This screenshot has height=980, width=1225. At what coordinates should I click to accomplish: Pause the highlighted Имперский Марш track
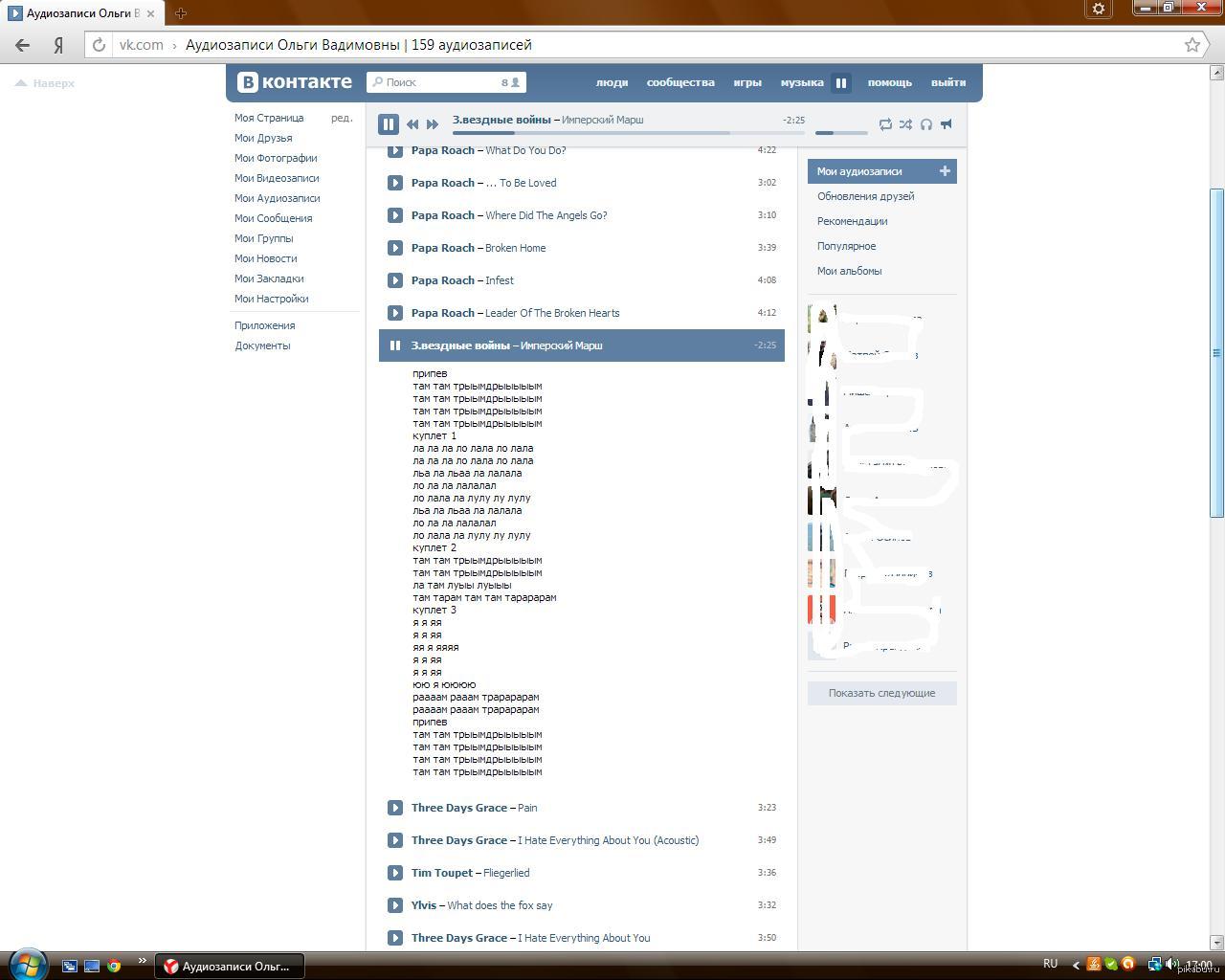(395, 345)
